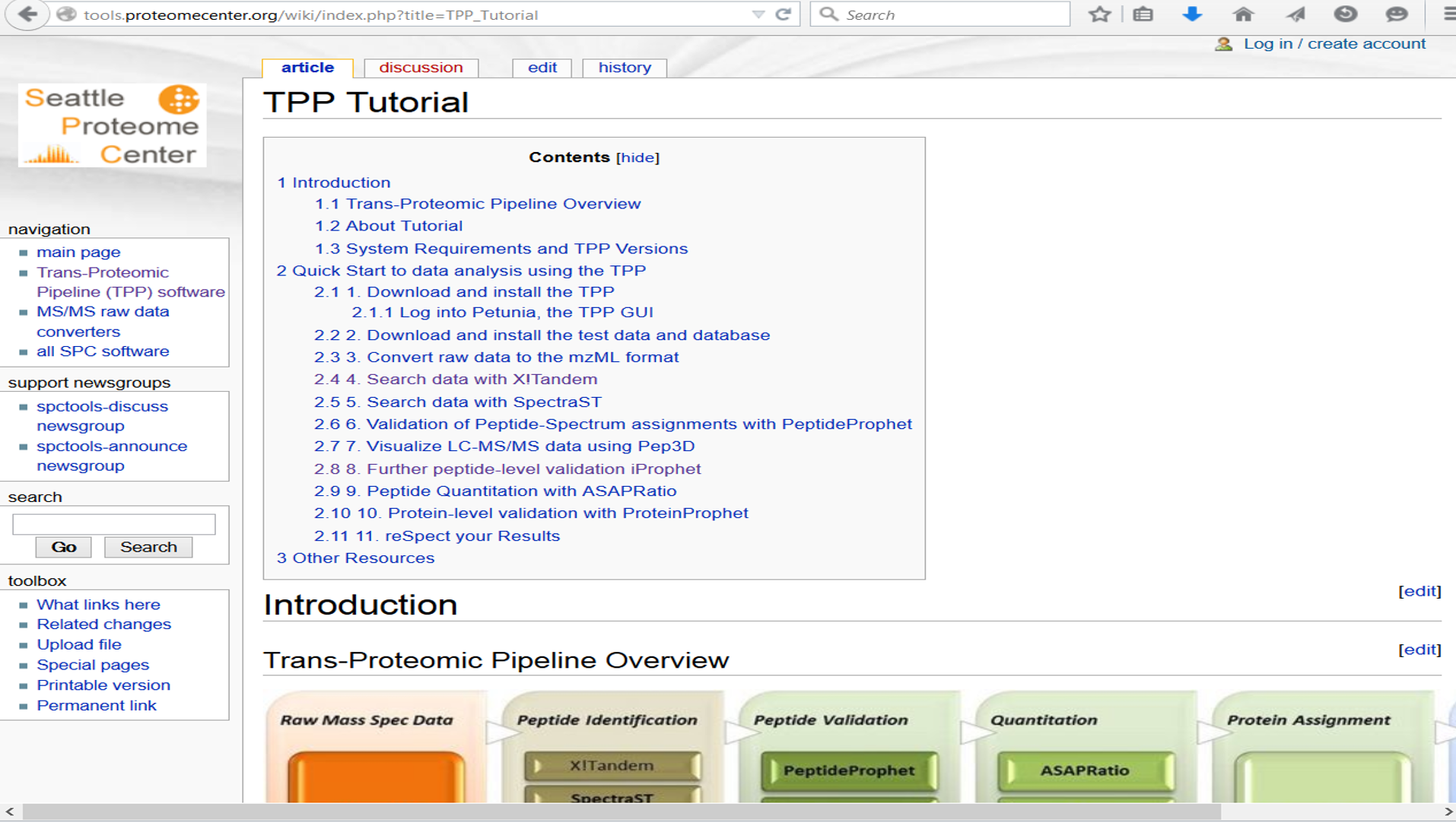1456x823 pixels.
Task: Click the sync circle icon in toolbar
Action: pos(1345,14)
